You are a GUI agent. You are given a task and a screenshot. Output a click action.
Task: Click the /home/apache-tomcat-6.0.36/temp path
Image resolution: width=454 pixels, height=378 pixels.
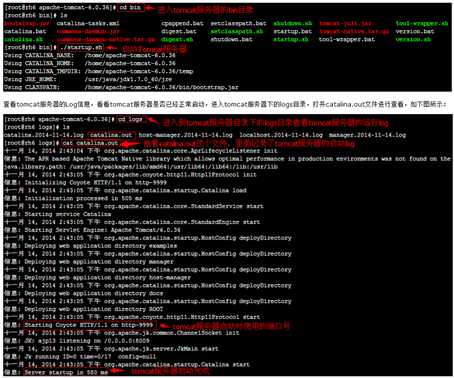point(139,71)
